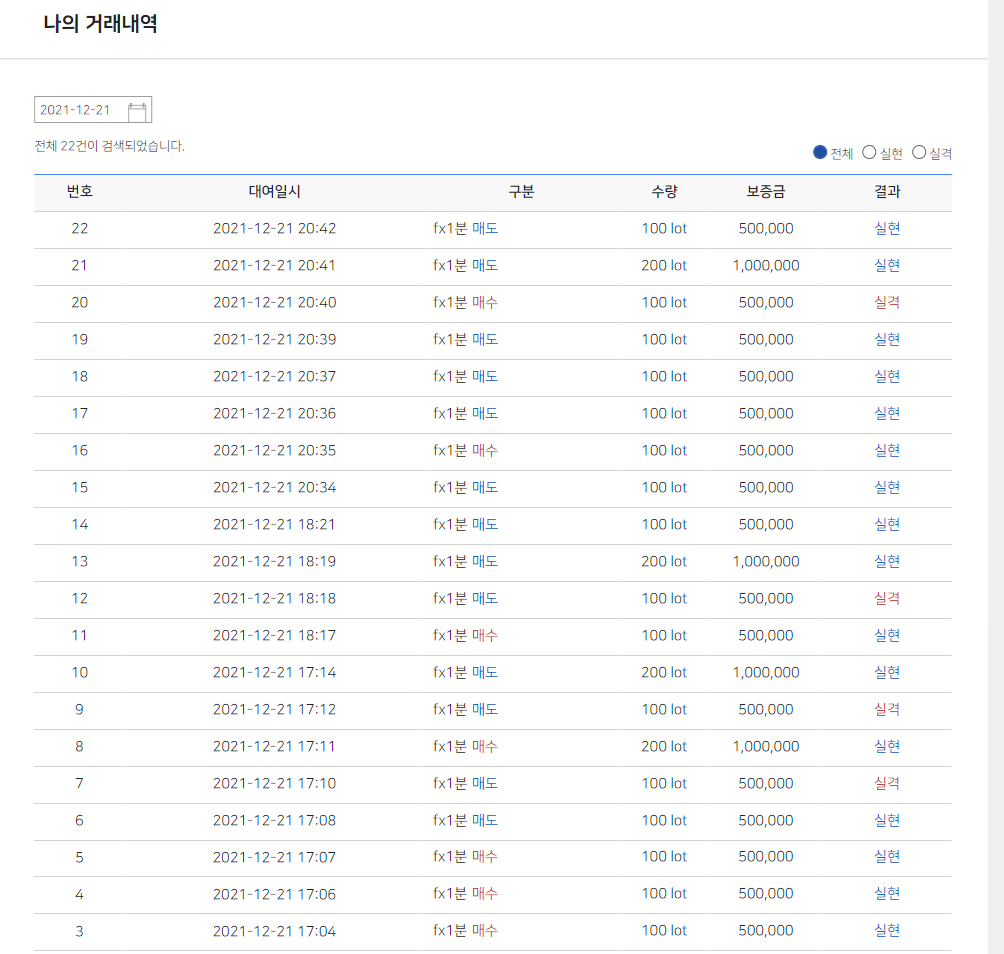Image resolution: width=1004 pixels, height=954 pixels.
Task: Click 500,000 deposit in row 18
Action: click(766, 376)
